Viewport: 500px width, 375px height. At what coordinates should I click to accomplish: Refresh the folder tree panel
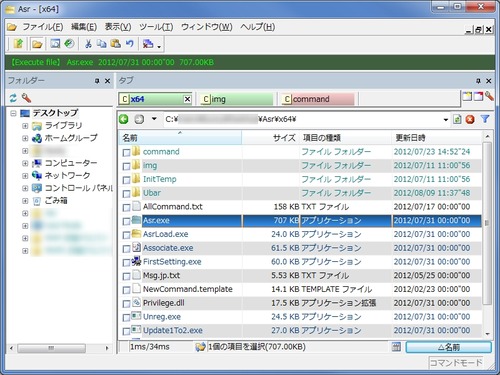[13, 98]
